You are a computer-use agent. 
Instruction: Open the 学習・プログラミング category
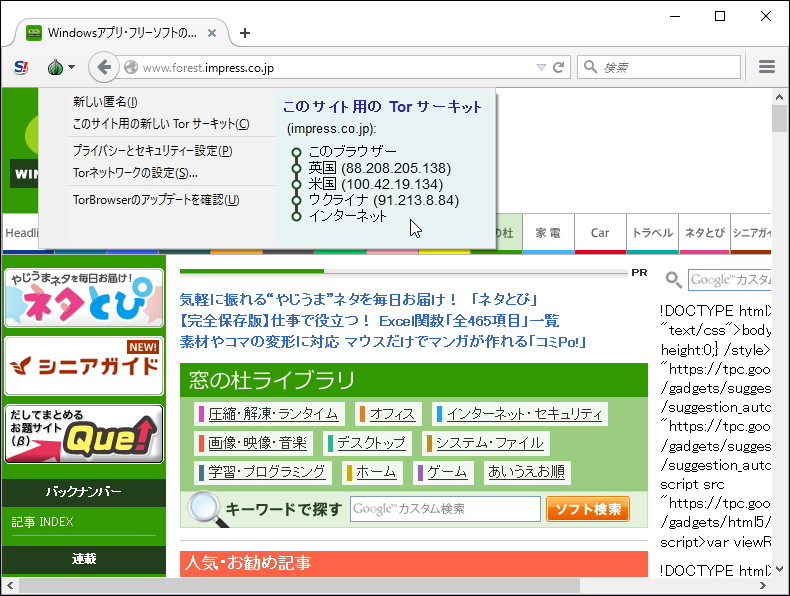[x=263, y=472]
